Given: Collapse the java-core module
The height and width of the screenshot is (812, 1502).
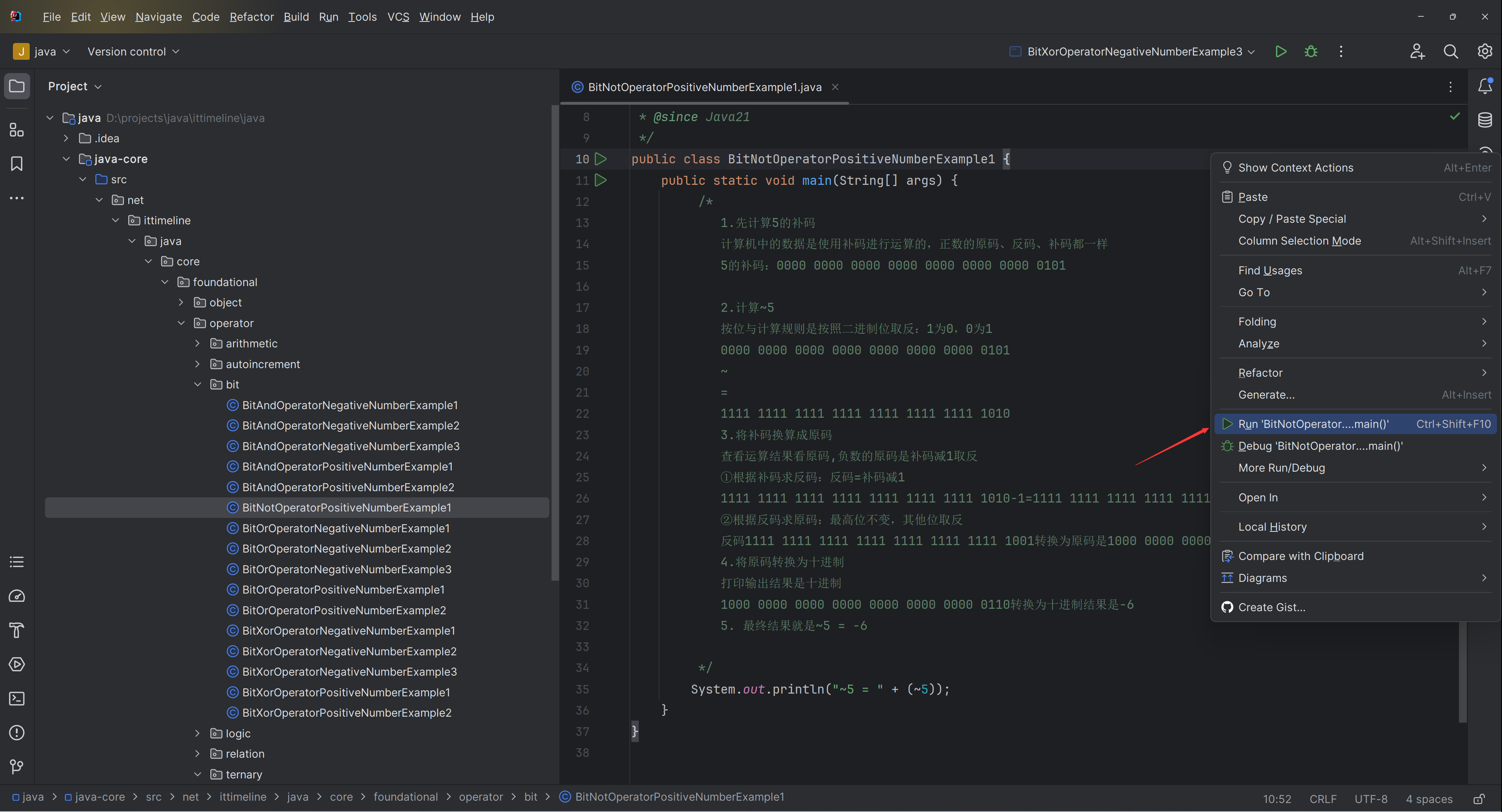Looking at the screenshot, I should click(x=66, y=159).
